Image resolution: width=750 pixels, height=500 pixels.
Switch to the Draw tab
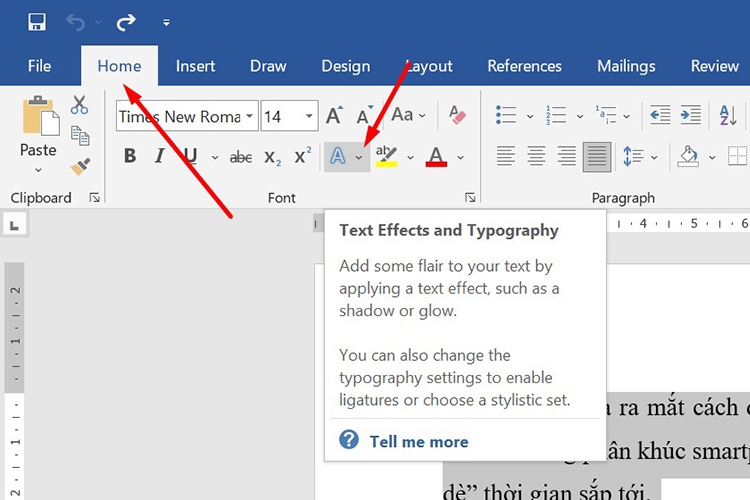tap(268, 66)
